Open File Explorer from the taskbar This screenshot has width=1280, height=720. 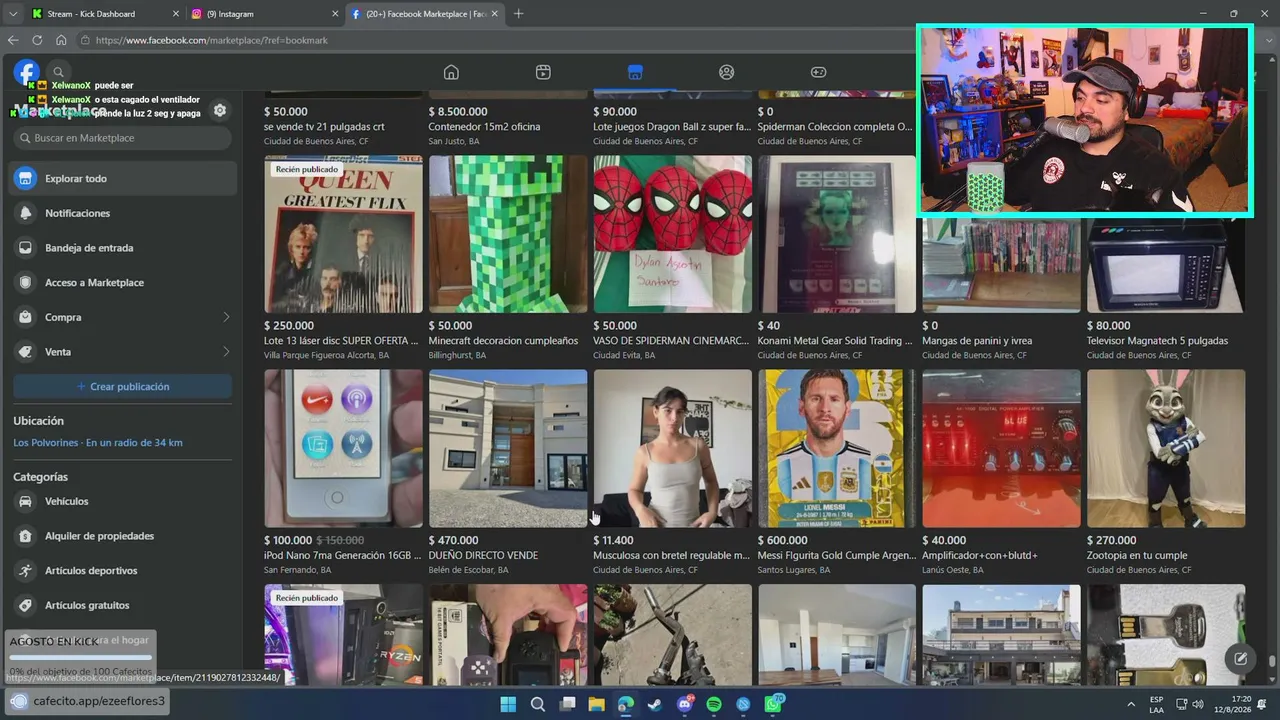(596, 704)
